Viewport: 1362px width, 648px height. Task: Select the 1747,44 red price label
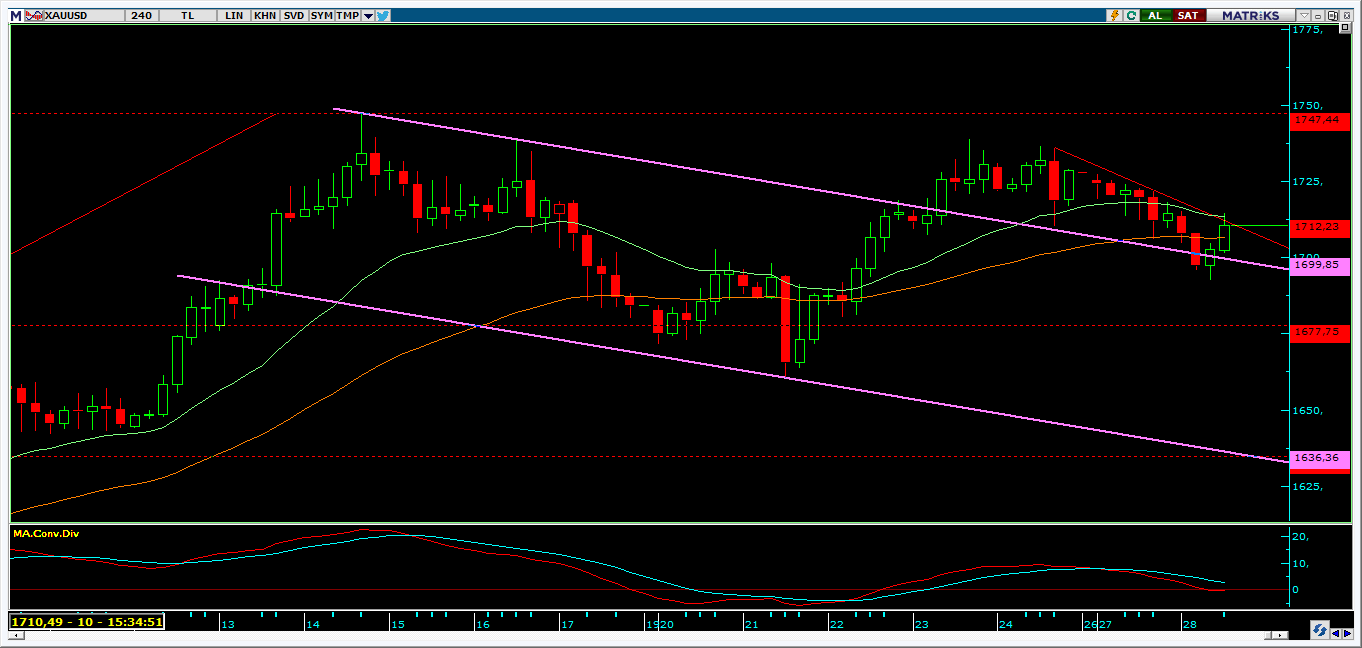coord(1321,120)
